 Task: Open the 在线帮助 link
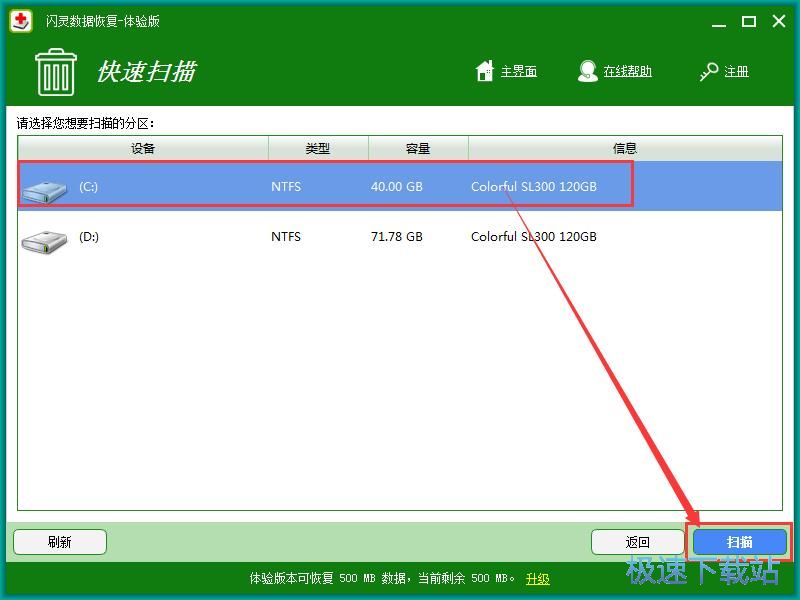click(x=628, y=71)
